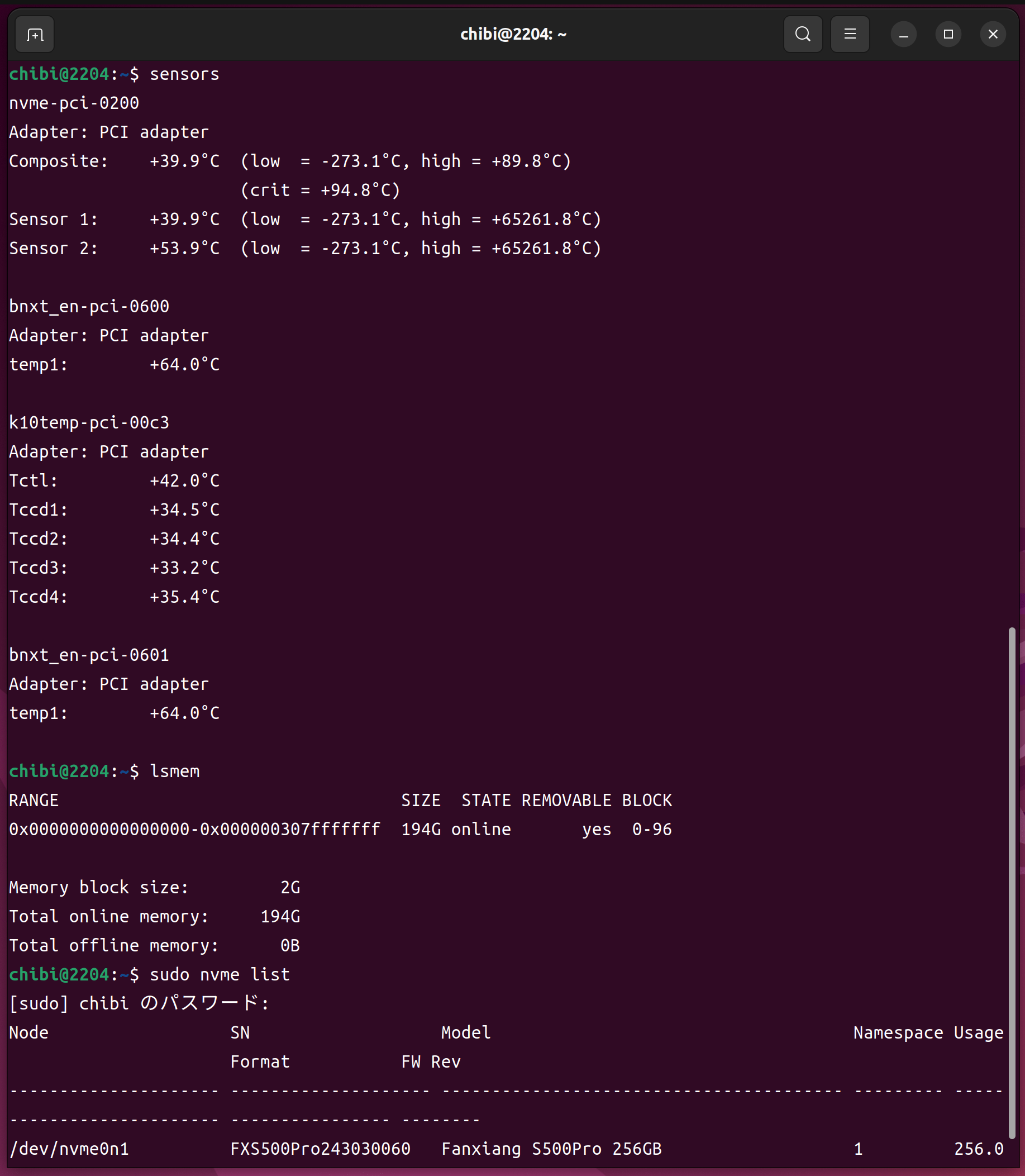Viewport: 1025px width, 1176px height.
Task: Maximize the terminal window
Action: tap(948, 34)
